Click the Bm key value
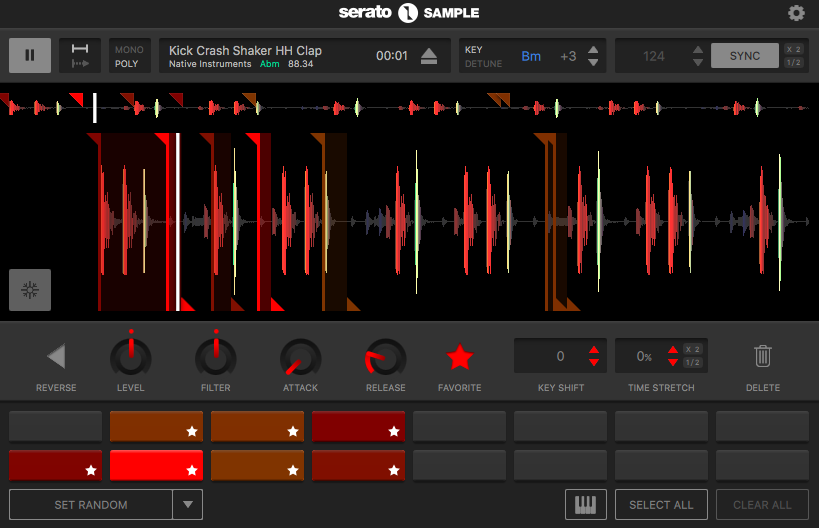Viewport: 819px width, 528px height. click(x=531, y=56)
